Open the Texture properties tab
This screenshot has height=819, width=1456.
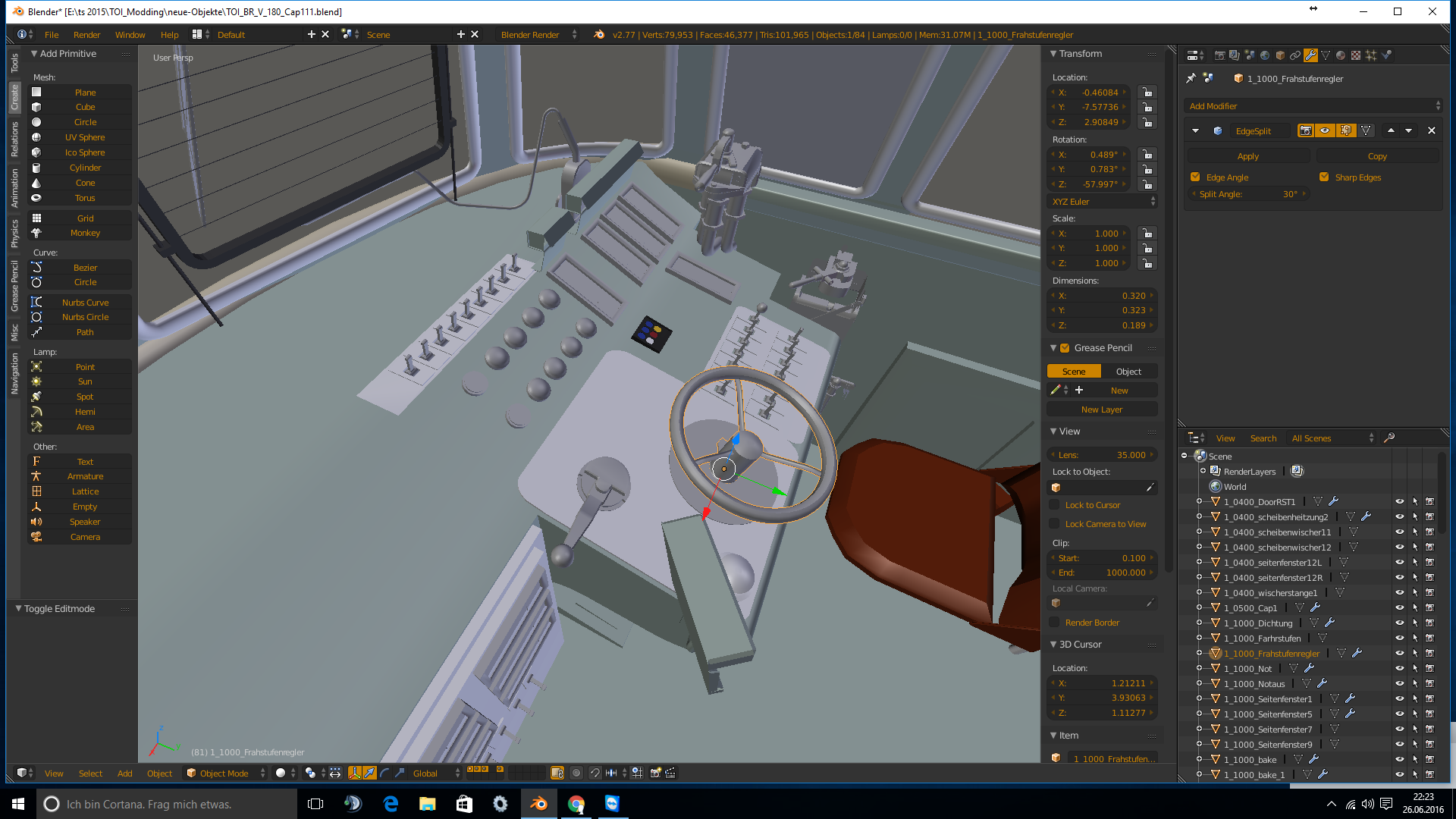[1356, 55]
